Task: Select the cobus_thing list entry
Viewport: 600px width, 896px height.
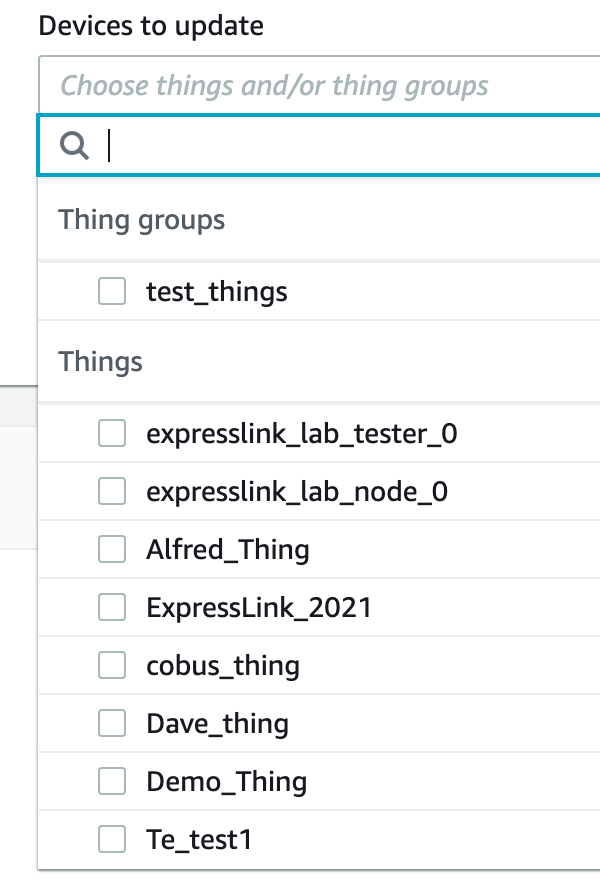Action: pyautogui.click(x=223, y=665)
